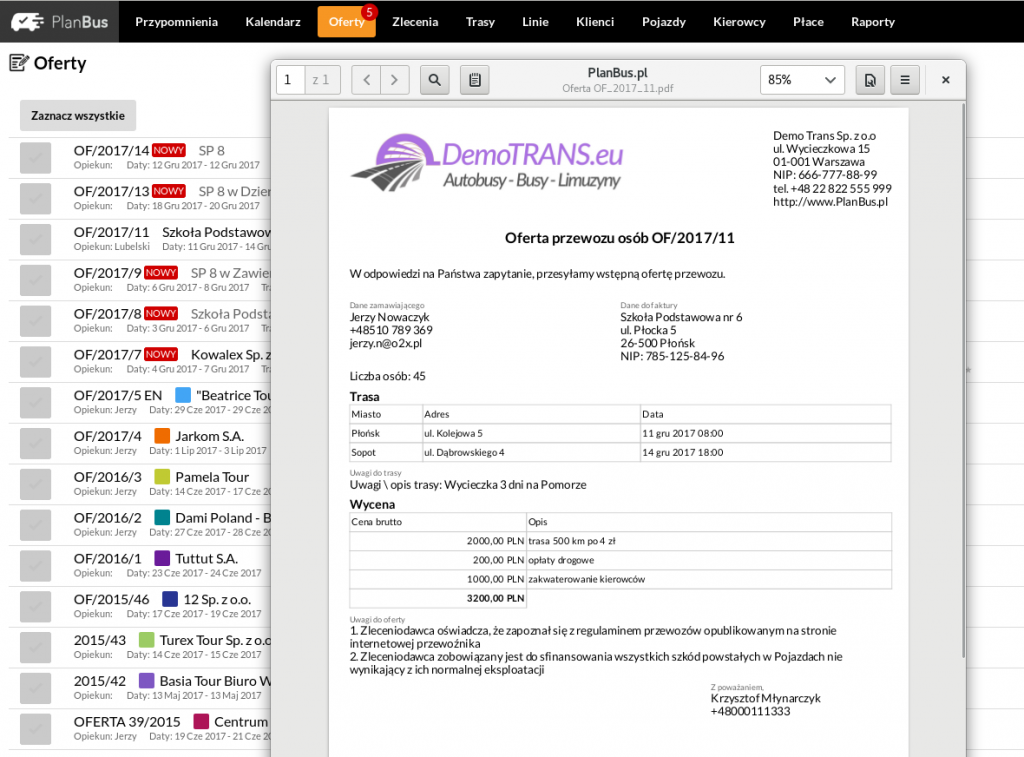Click the document properties icon beside zoom
This screenshot has width=1024, height=757.
tap(869, 80)
